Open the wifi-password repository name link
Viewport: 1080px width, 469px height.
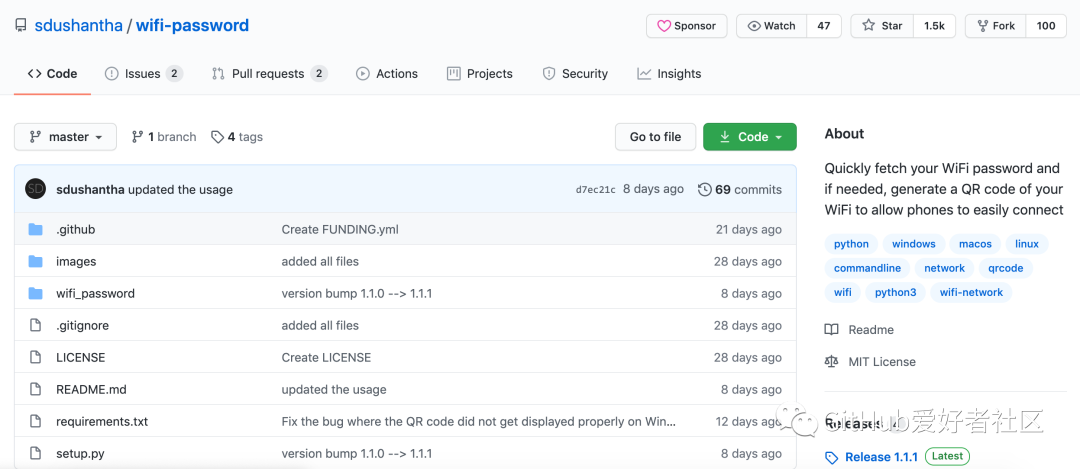(192, 26)
